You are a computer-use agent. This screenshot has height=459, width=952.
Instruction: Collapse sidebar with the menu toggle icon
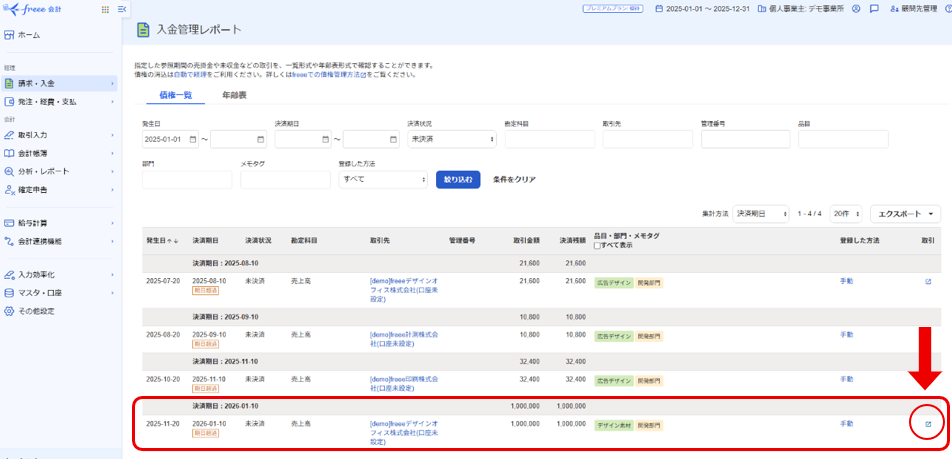pyautogui.click(x=122, y=9)
